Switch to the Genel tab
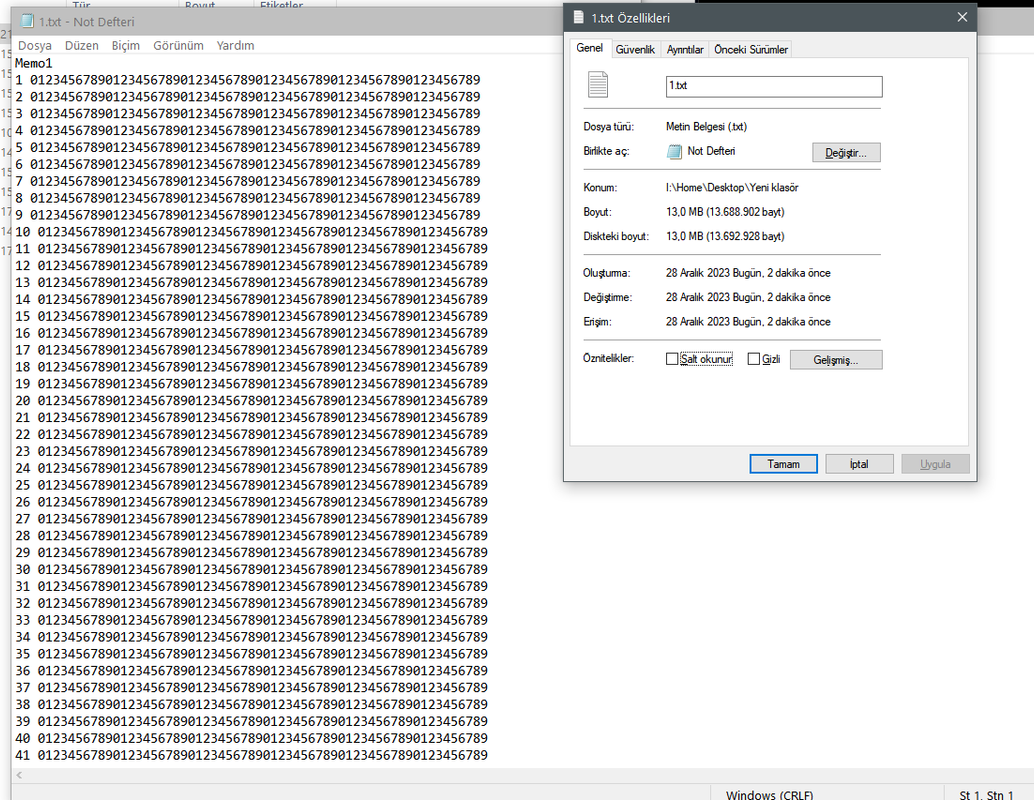Image resolution: width=1034 pixels, height=800 pixels. (x=590, y=47)
